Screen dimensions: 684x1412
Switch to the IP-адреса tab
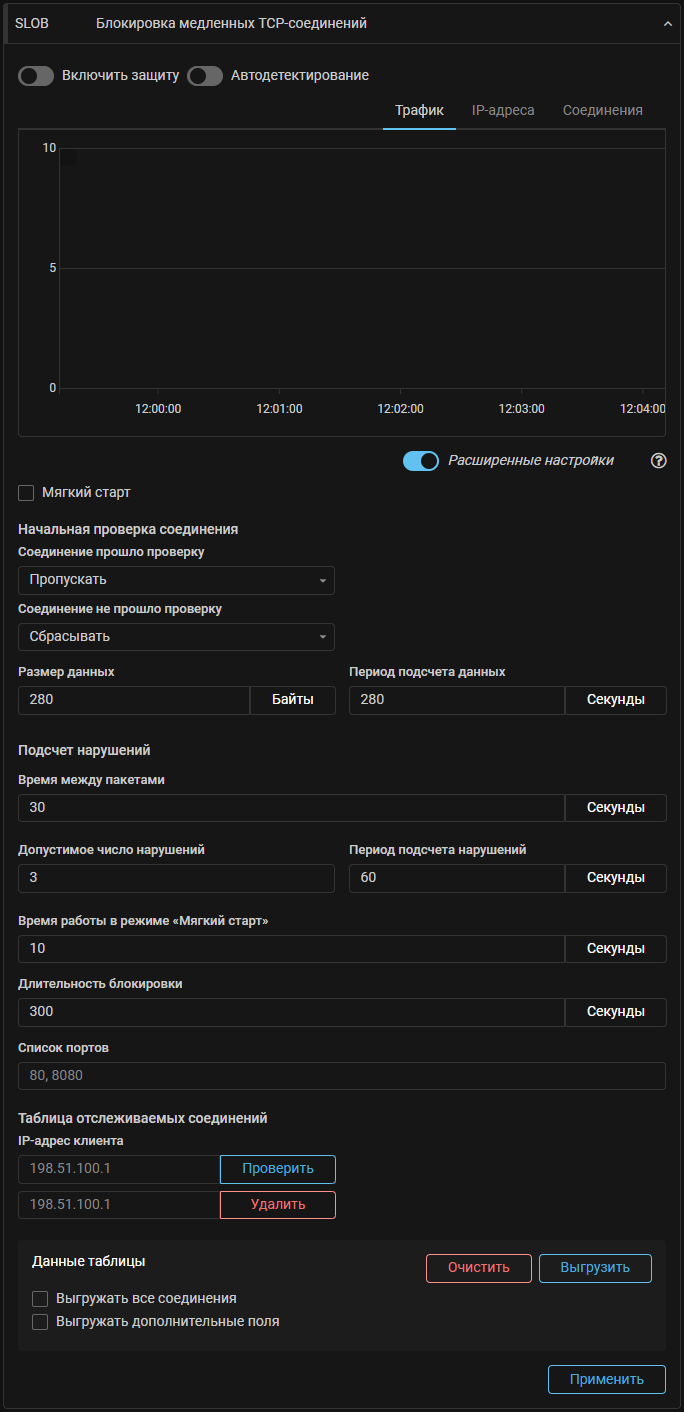coord(503,111)
